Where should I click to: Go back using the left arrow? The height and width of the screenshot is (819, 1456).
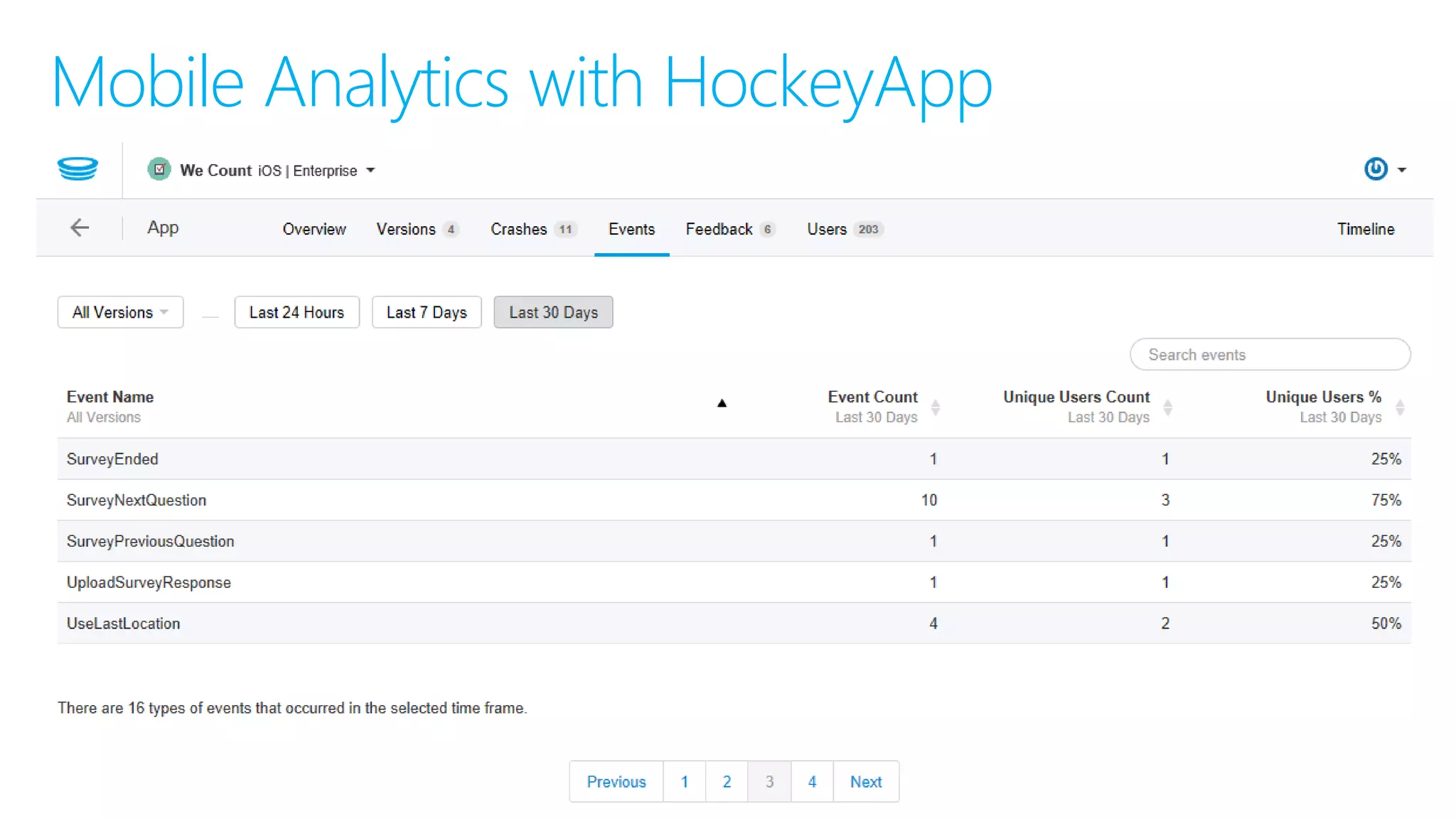[80, 227]
